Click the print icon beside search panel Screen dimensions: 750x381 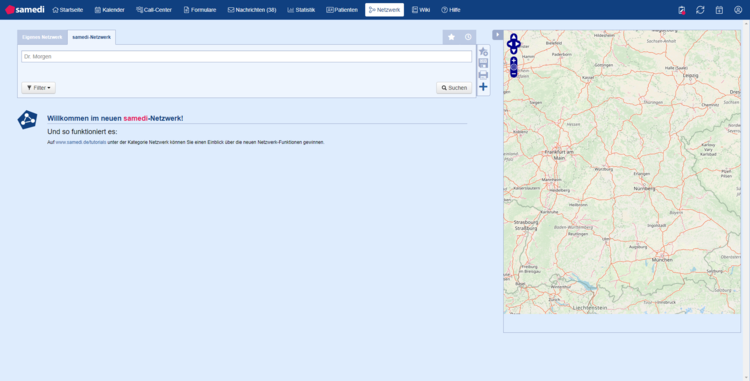tap(483, 75)
